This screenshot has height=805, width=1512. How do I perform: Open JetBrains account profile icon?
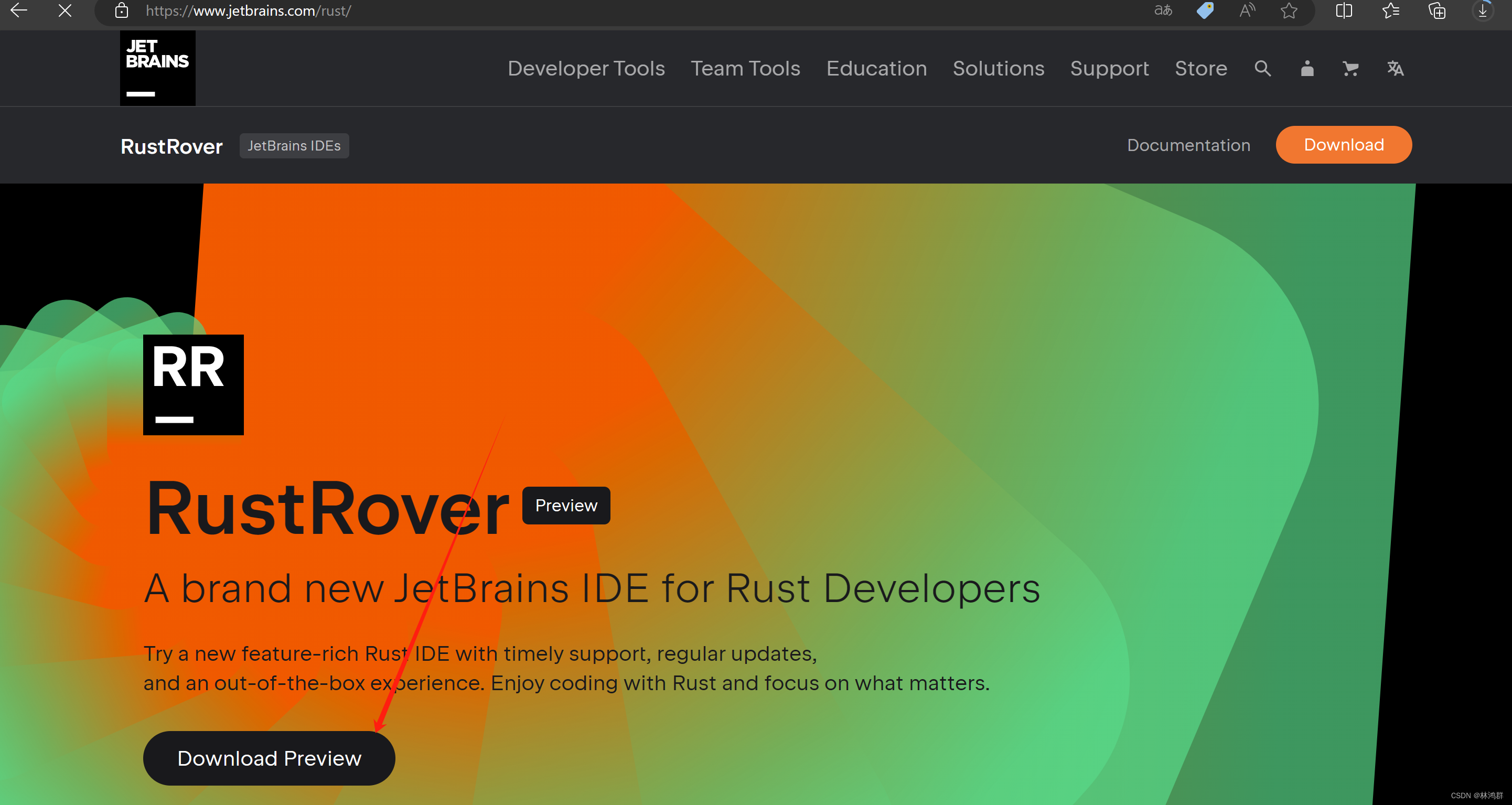tap(1307, 69)
